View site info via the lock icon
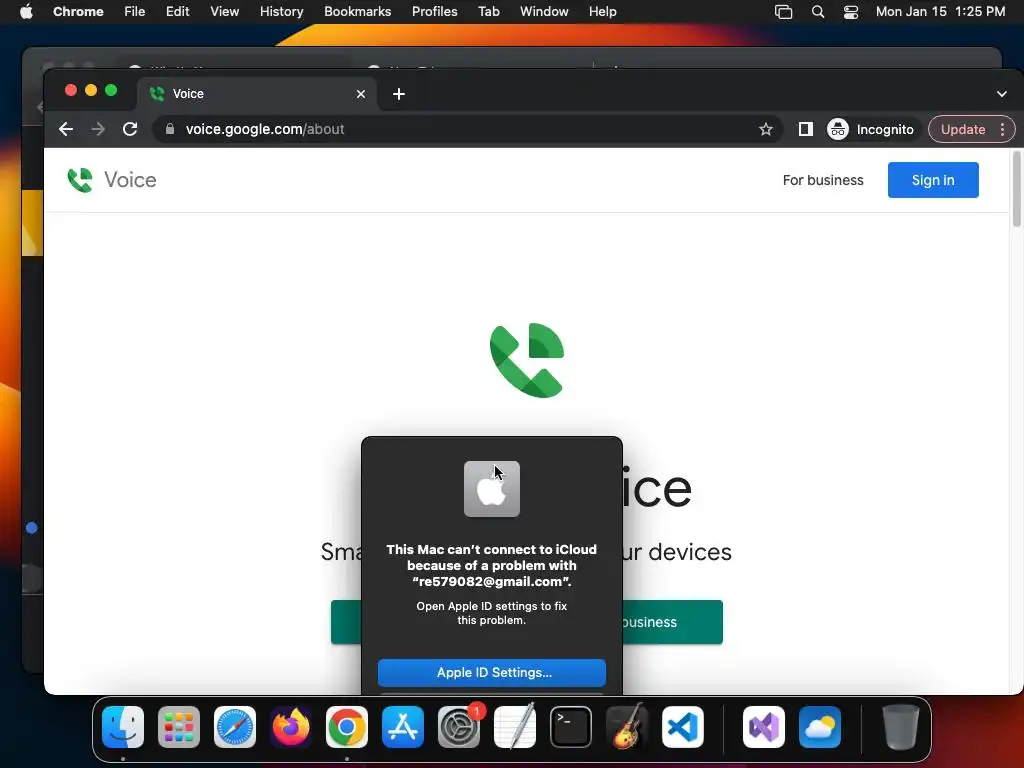Image resolution: width=1024 pixels, height=768 pixels. (x=170, y=129)
